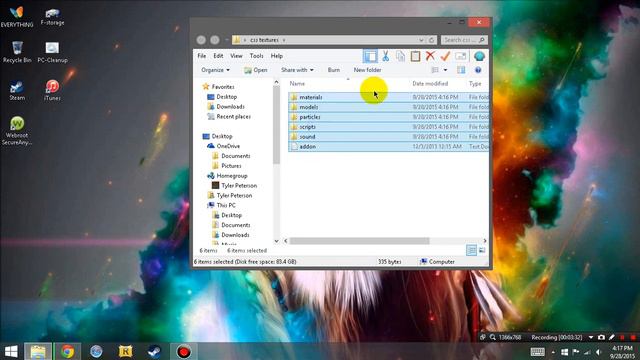Click the Burn command button
This screenshot has height=360, width=640.
coord(334,70)
